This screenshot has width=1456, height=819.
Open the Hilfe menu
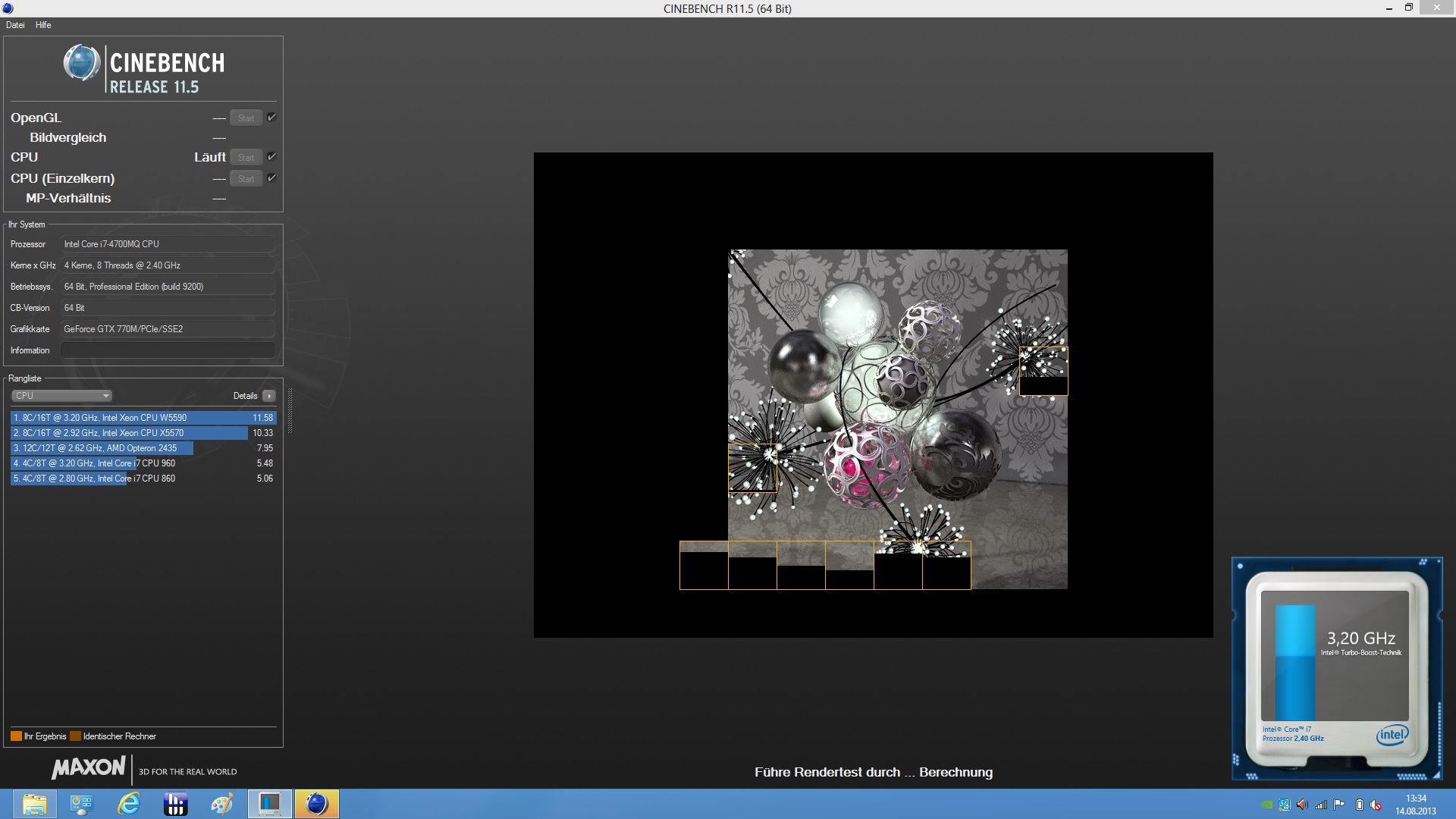pyautogui.click(x=43, y=25)
